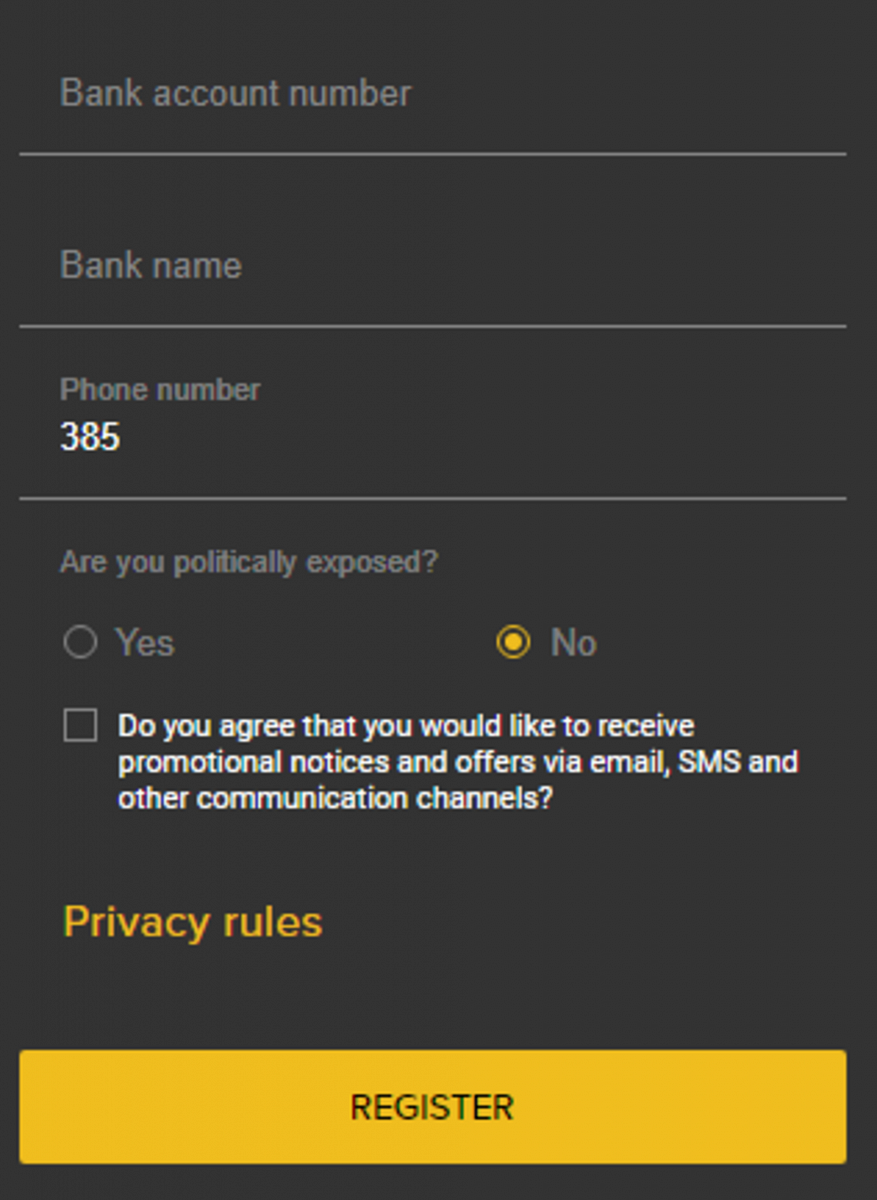Image resolution: width=877 pixels, height=1200 pixels.
Task: Click the "Are you politically exposed?" question
Action: click(248, 562)
